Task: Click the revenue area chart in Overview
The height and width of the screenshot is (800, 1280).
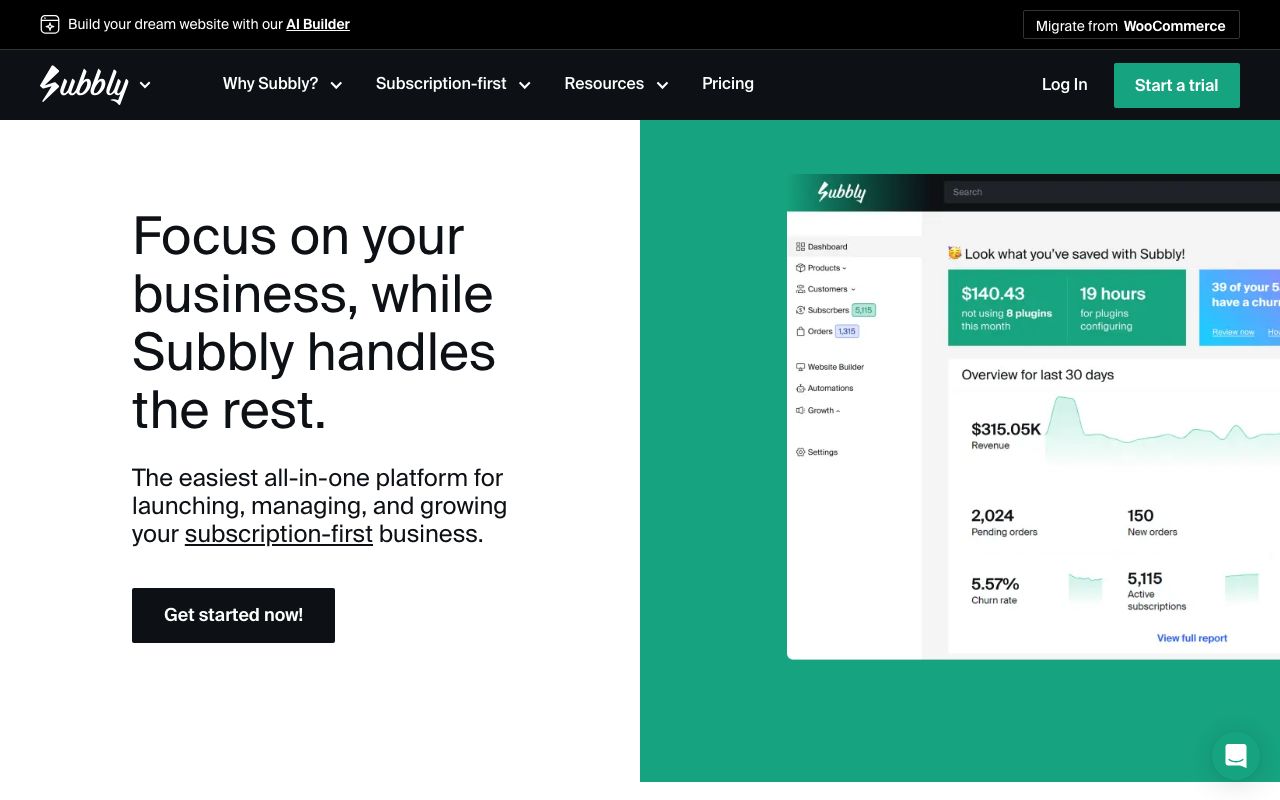Action: click(x=1162, y=431)
